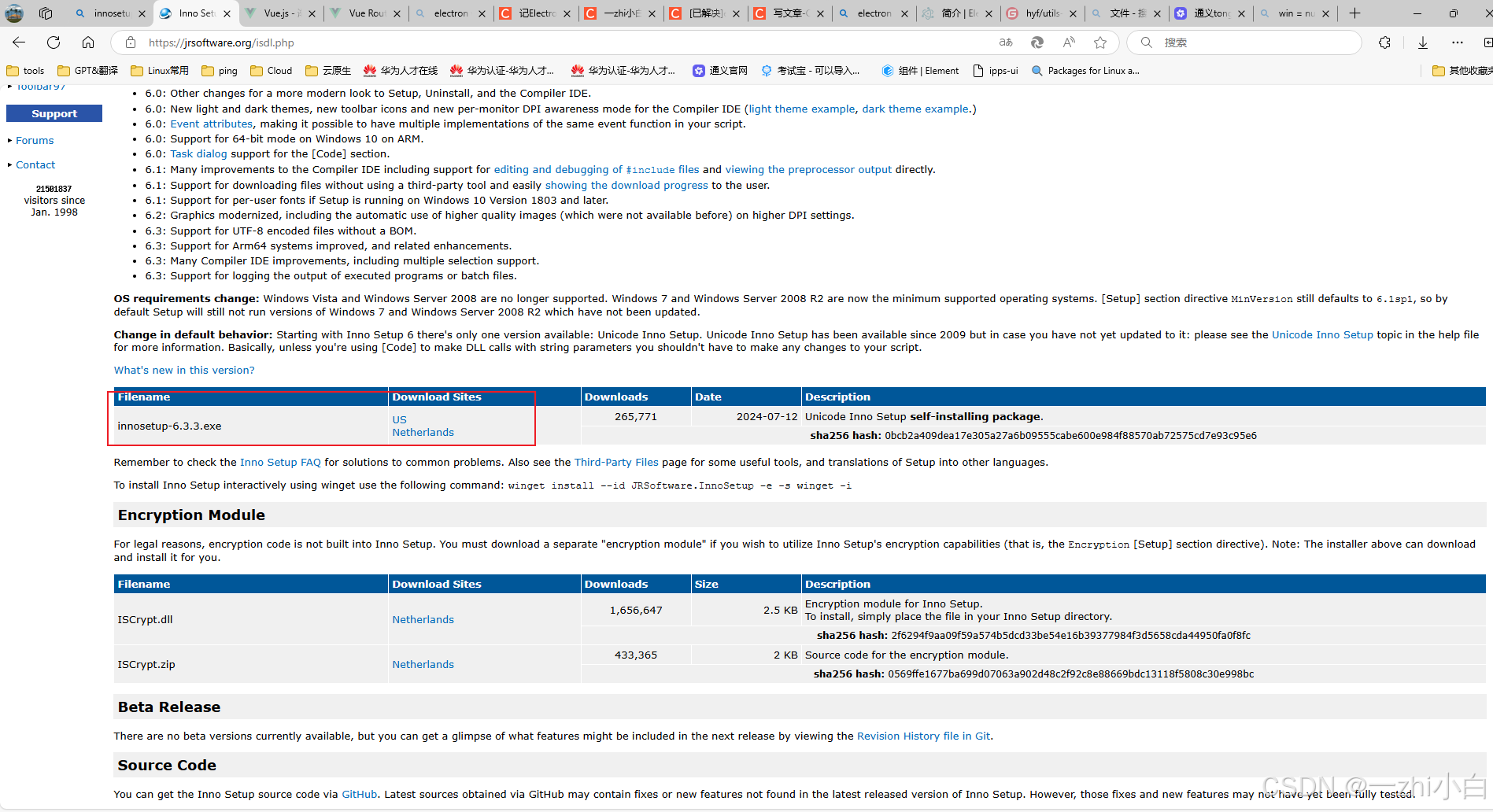Screen dimensions: 1493x812
Task: Open the ping bookmark folder
Action: coord(220,71)
